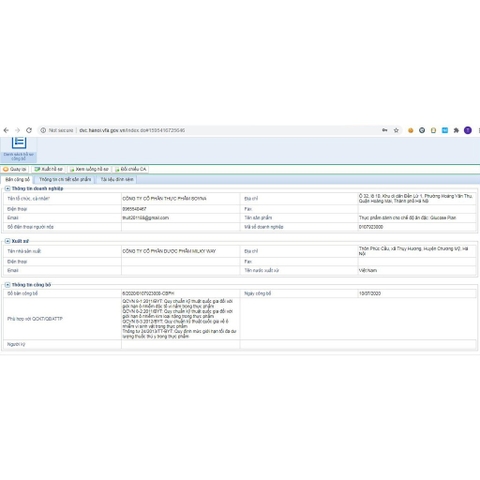Open the Tài liệu đính kèm tab

pyautogui.click(x=117, y=179)
